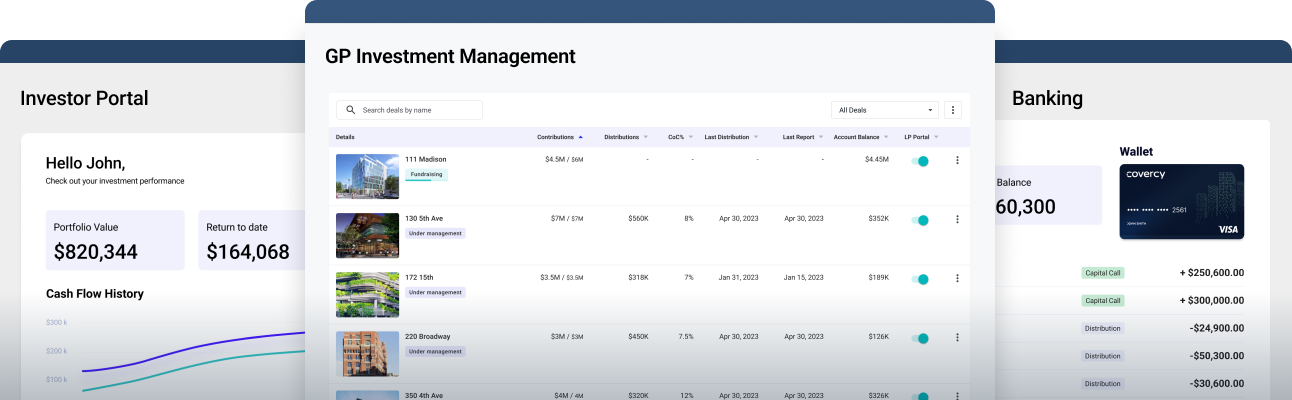Open the 220 Broadway property thumbnail

pos(367,353)
